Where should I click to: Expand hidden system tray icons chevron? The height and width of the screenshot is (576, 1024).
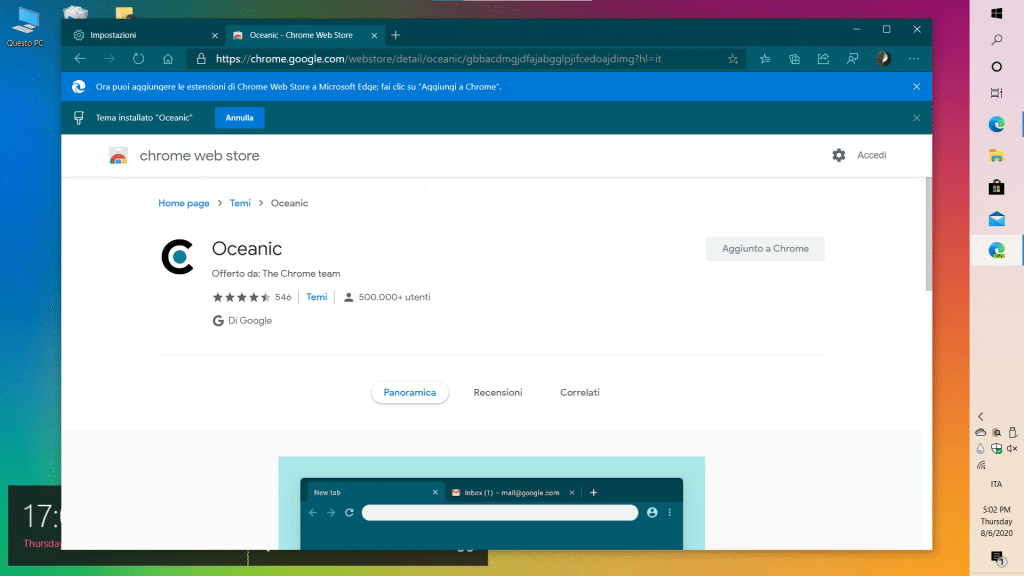981,416
